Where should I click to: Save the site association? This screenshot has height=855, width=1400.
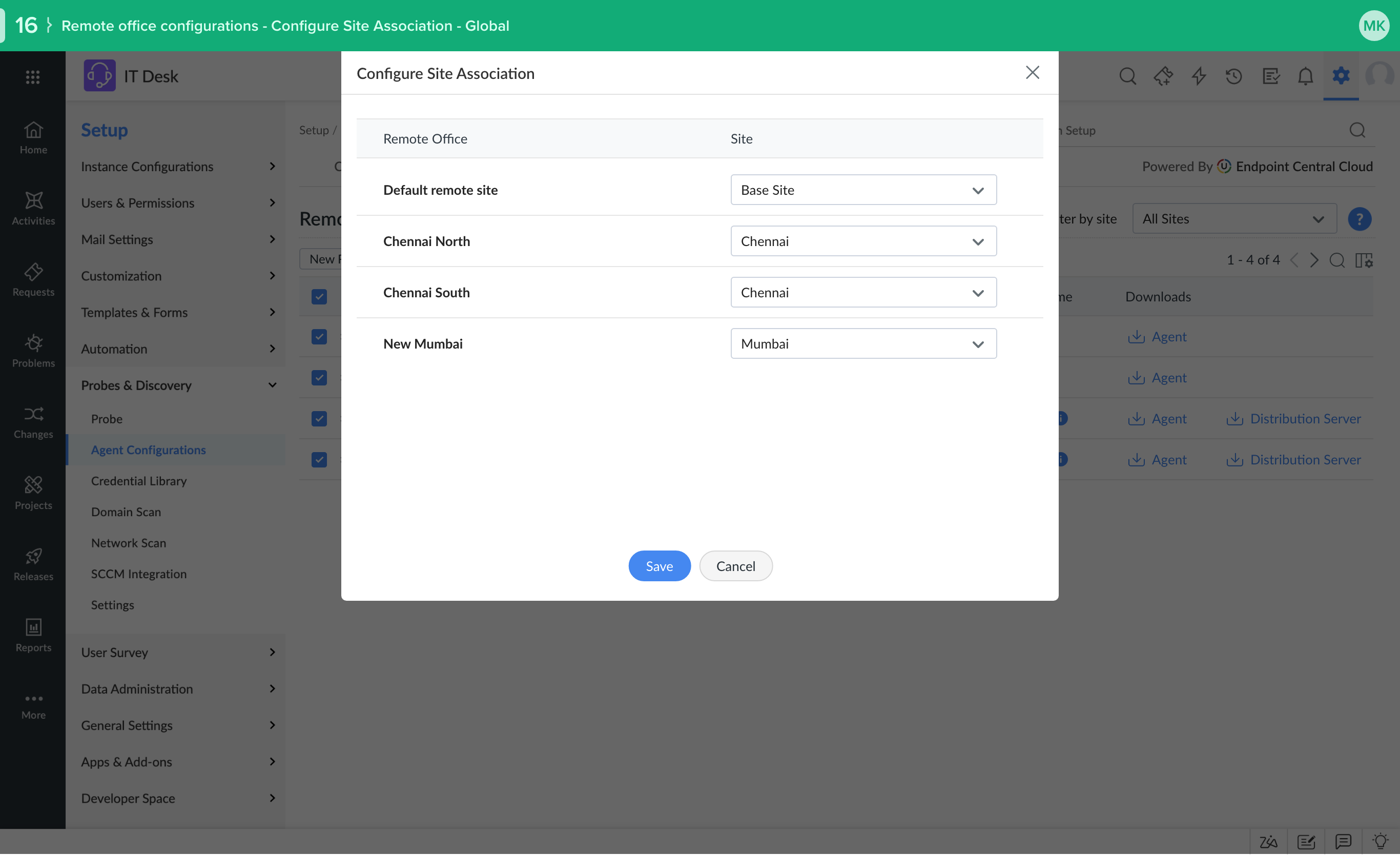[x=659, y=566]
